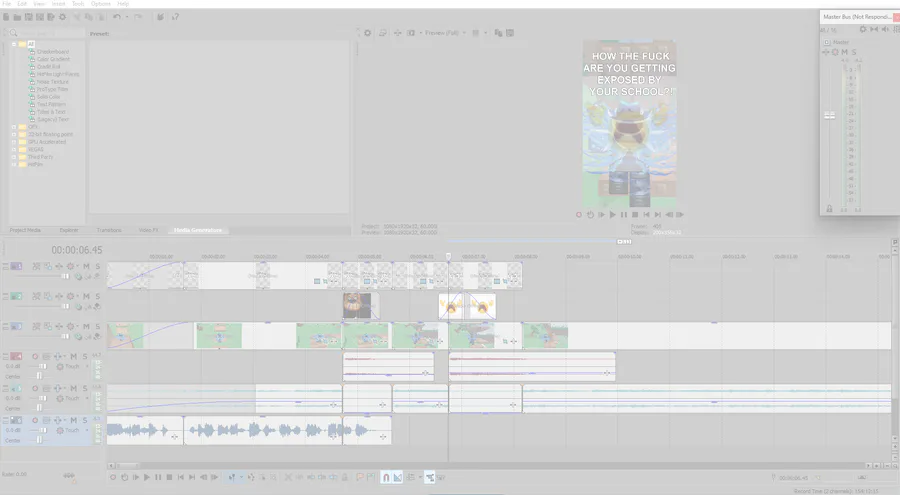Click the generator search field
This screenshot has height=495, width=900.
46,33
